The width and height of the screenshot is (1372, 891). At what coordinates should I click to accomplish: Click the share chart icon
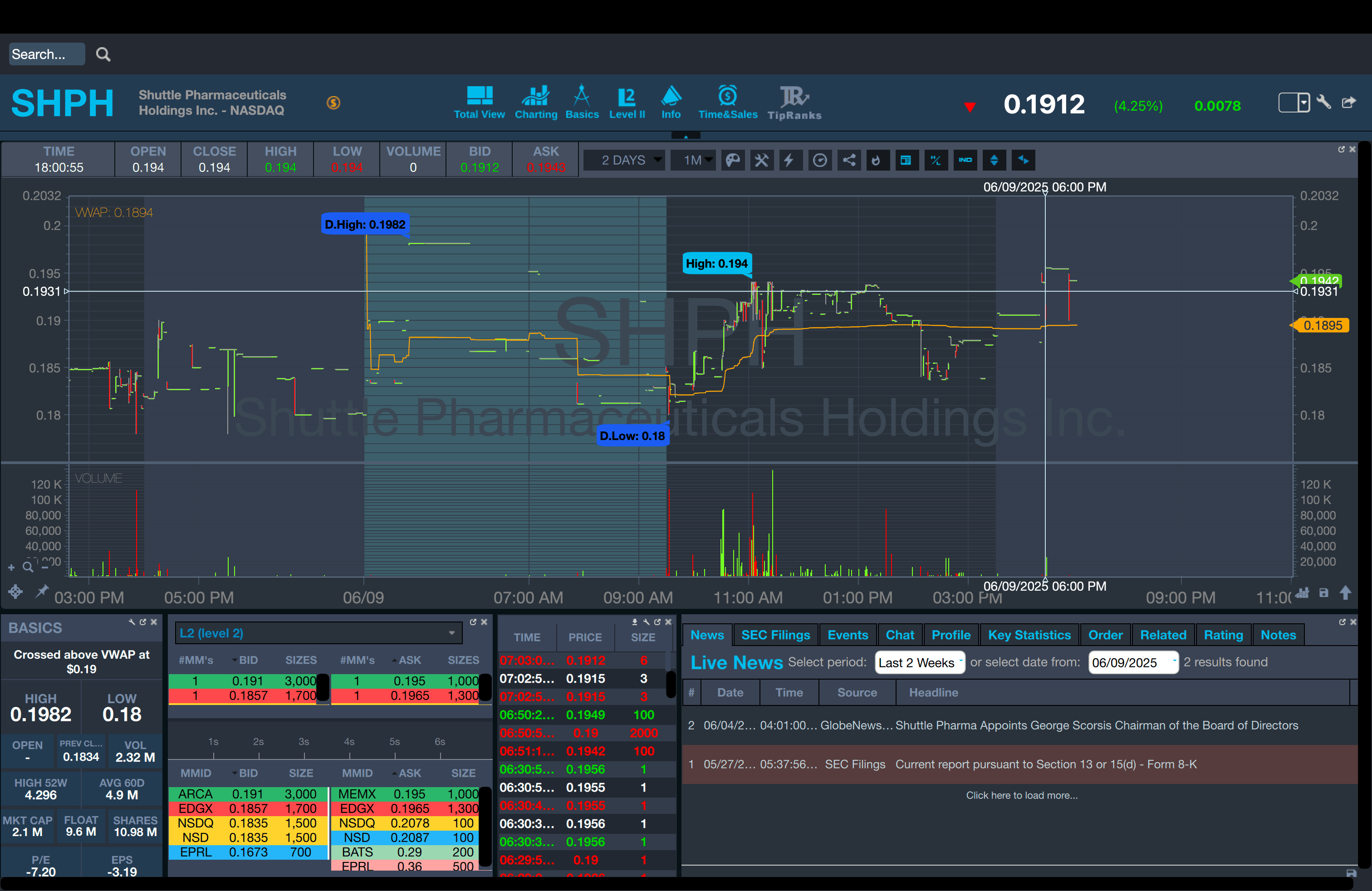pyautogui.click(x=849, y=160)
